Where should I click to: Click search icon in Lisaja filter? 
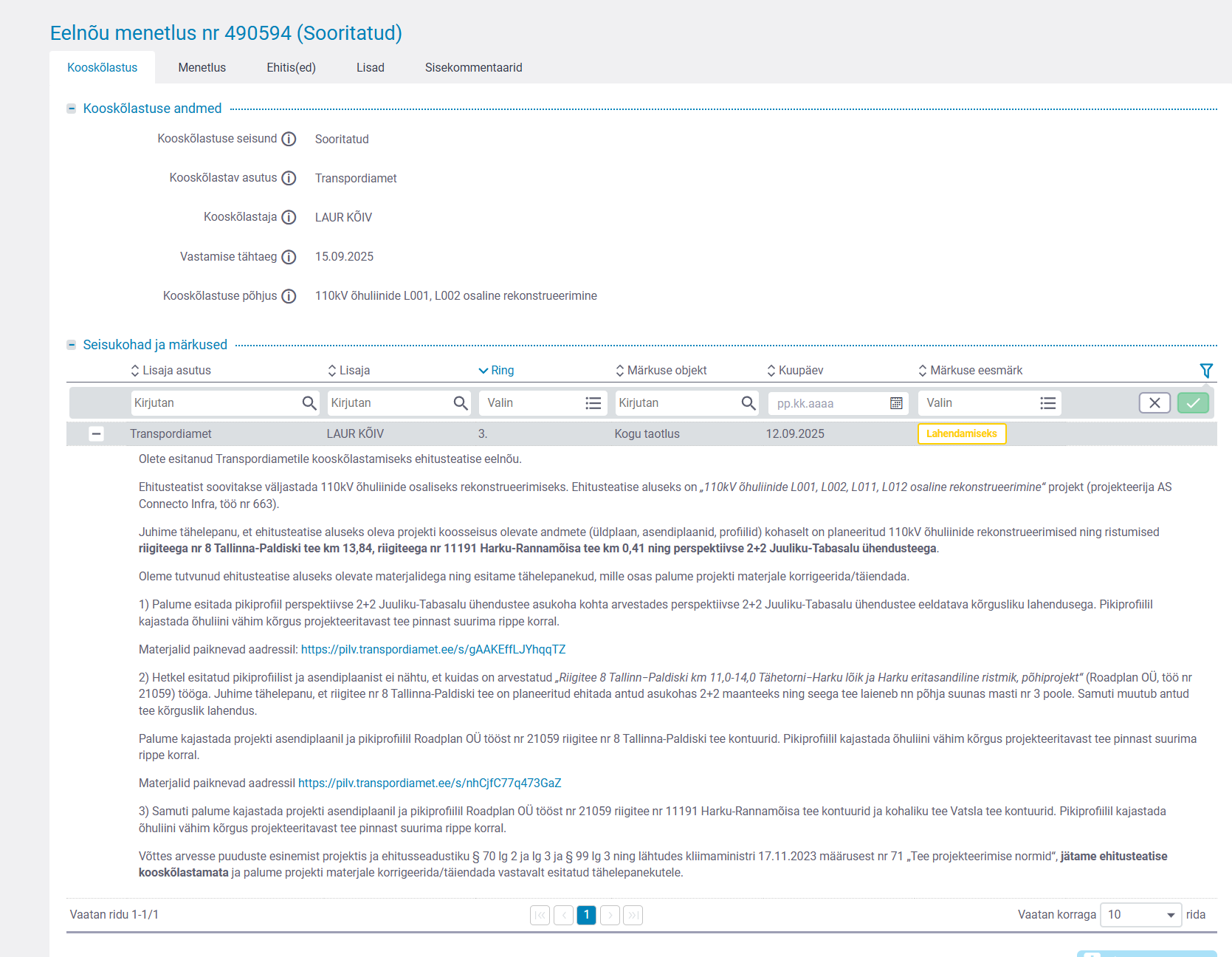tap(461, 403)
